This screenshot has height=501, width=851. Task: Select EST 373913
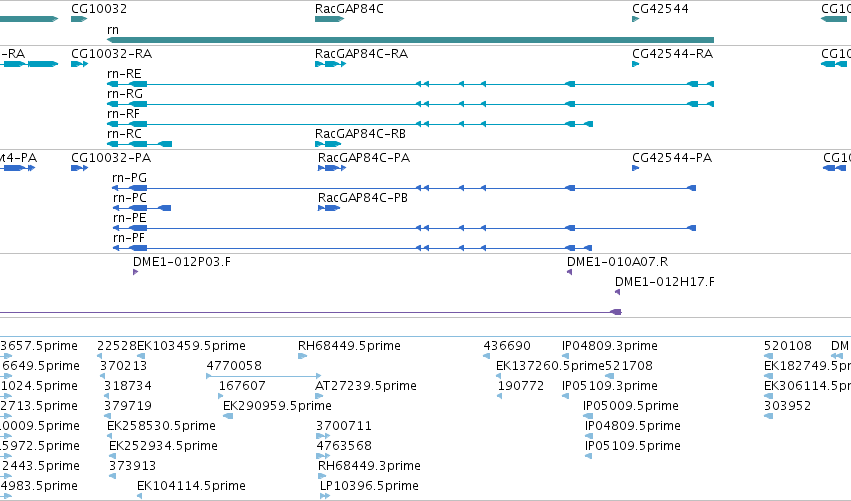pos(132,467)
